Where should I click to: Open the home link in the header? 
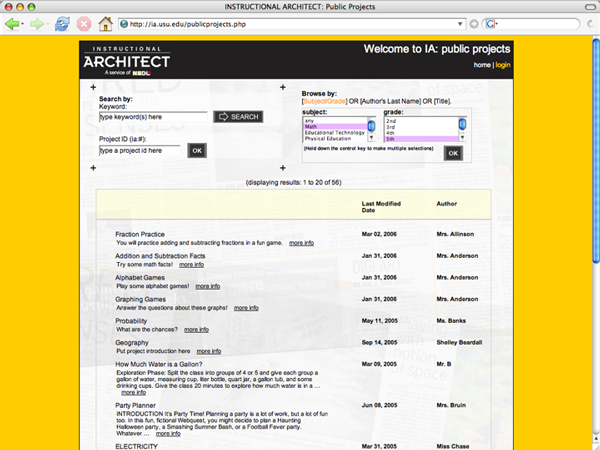482,65
